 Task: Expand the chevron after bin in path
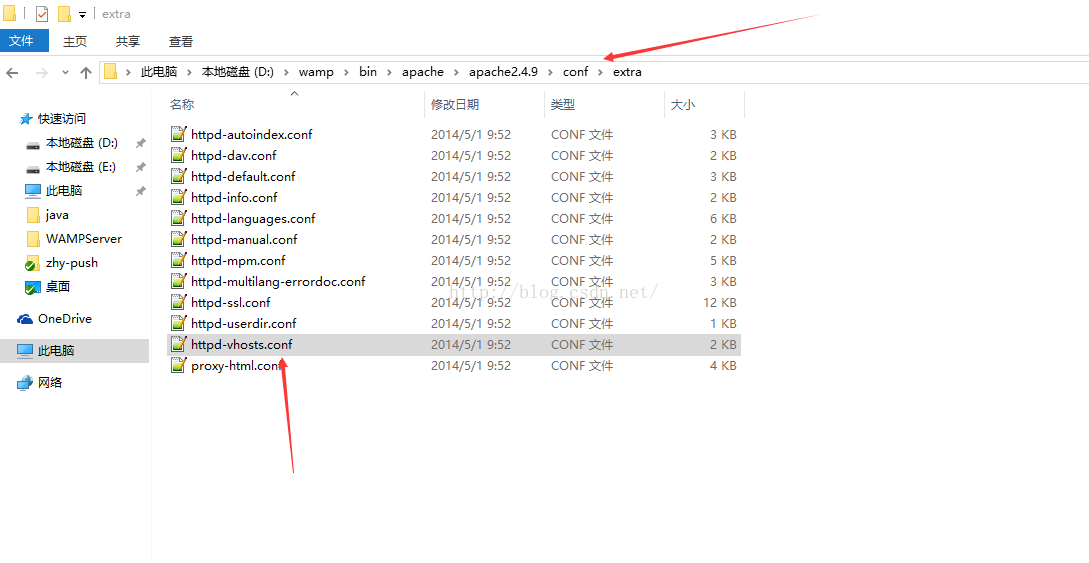[389, 72]
